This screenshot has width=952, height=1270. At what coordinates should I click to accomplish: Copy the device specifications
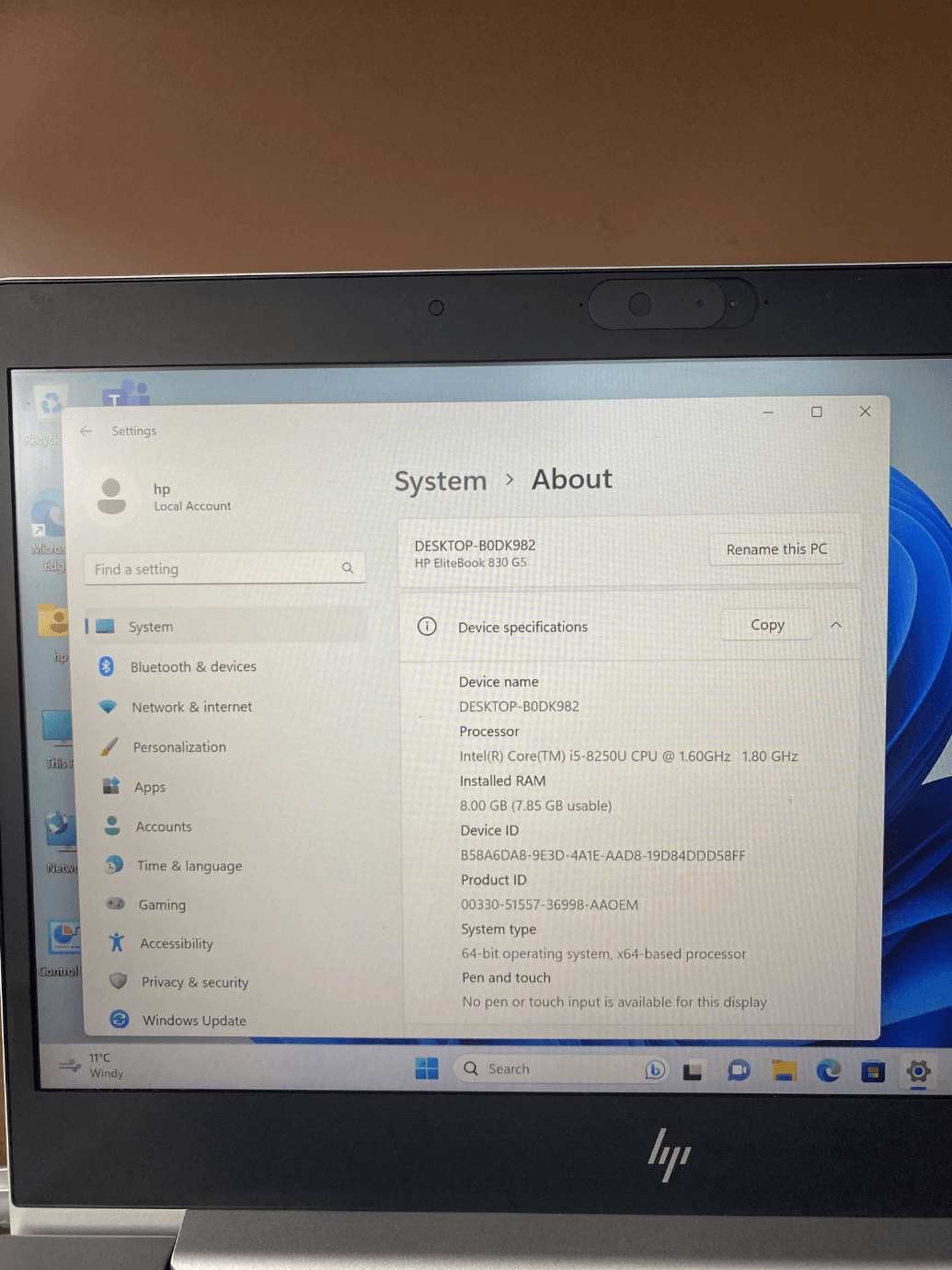coord(767,625)
